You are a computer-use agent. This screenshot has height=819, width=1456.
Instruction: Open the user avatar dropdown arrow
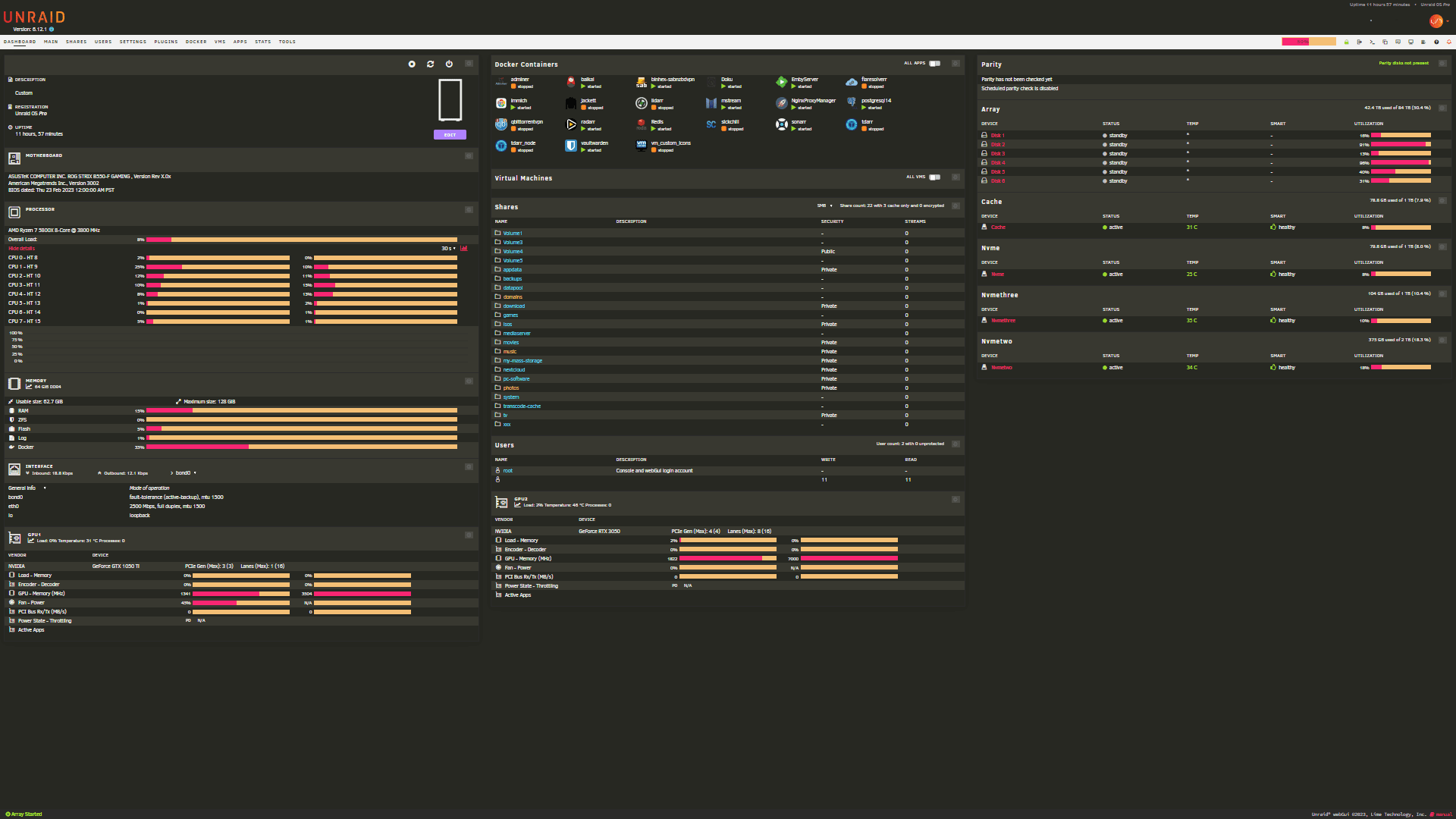click(x=1448, y=21)
